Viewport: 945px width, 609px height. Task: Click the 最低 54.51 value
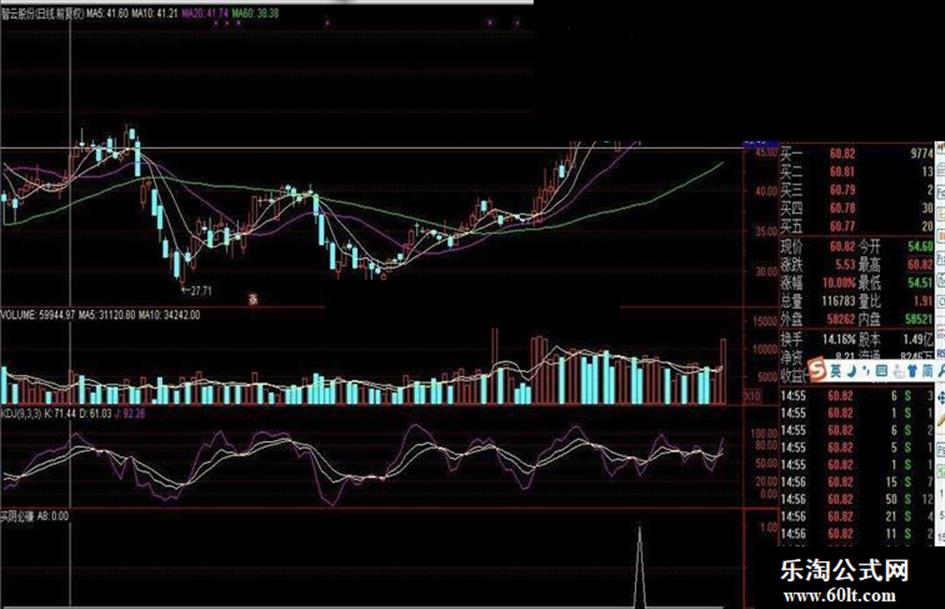point(920,282)
